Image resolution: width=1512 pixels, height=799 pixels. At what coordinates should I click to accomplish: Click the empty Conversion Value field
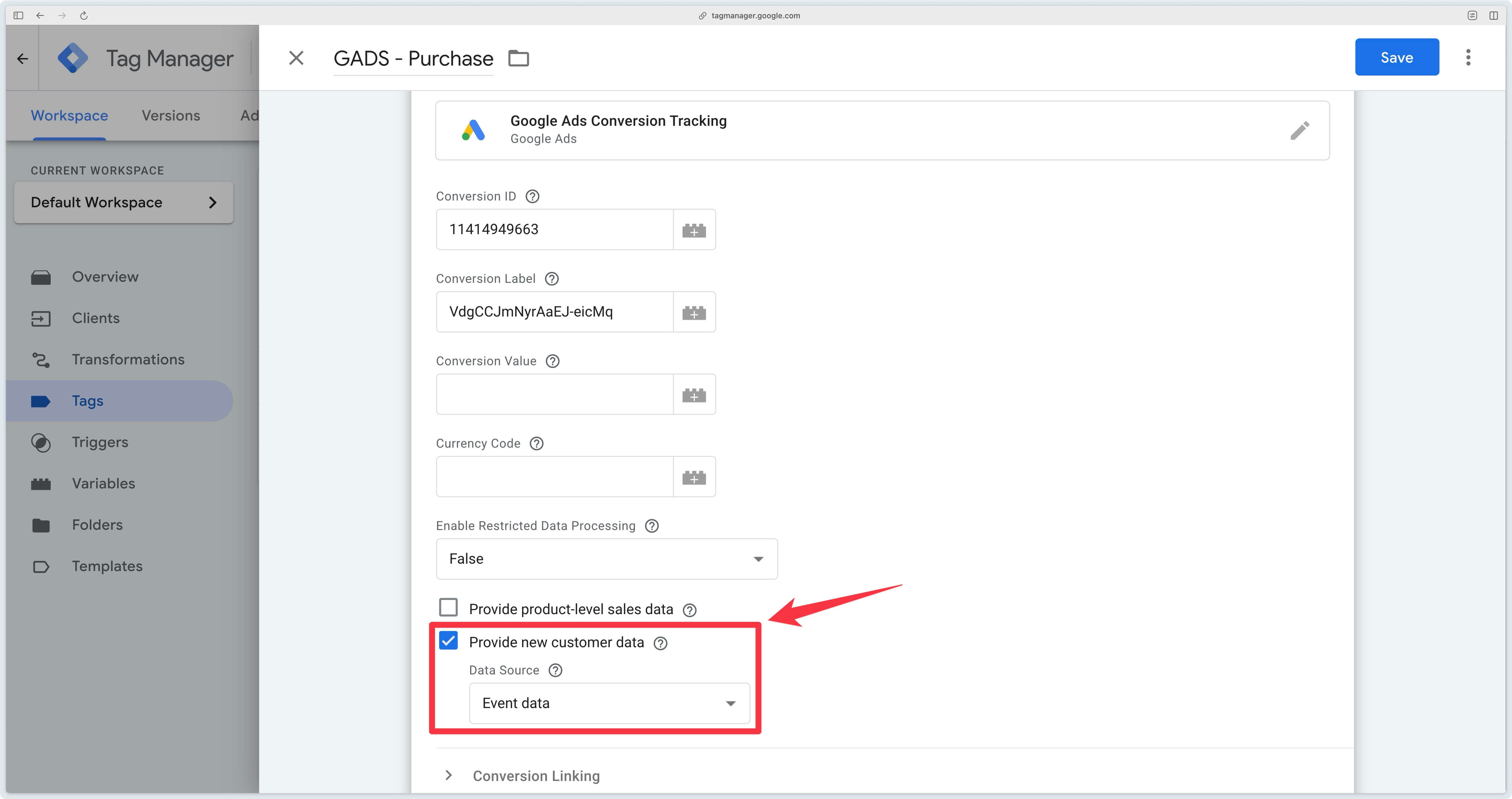pos(555,394)
